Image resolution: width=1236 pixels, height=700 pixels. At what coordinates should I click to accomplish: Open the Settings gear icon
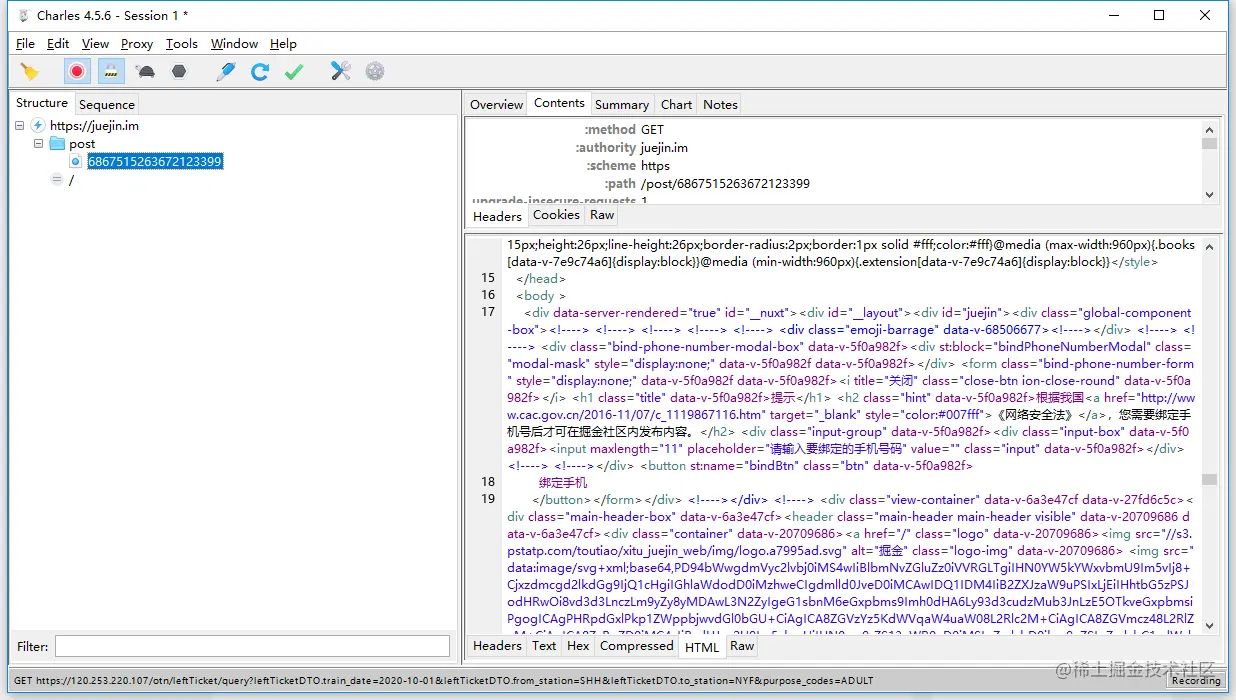point(375,71)
